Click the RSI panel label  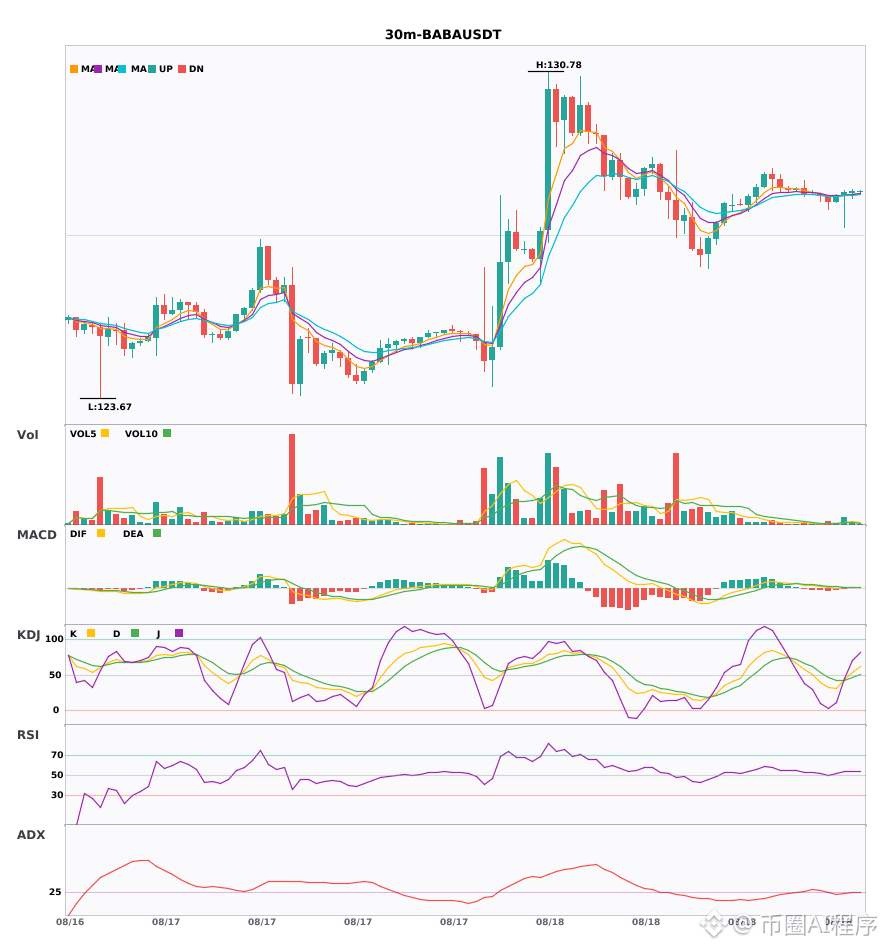pos(28,735)
